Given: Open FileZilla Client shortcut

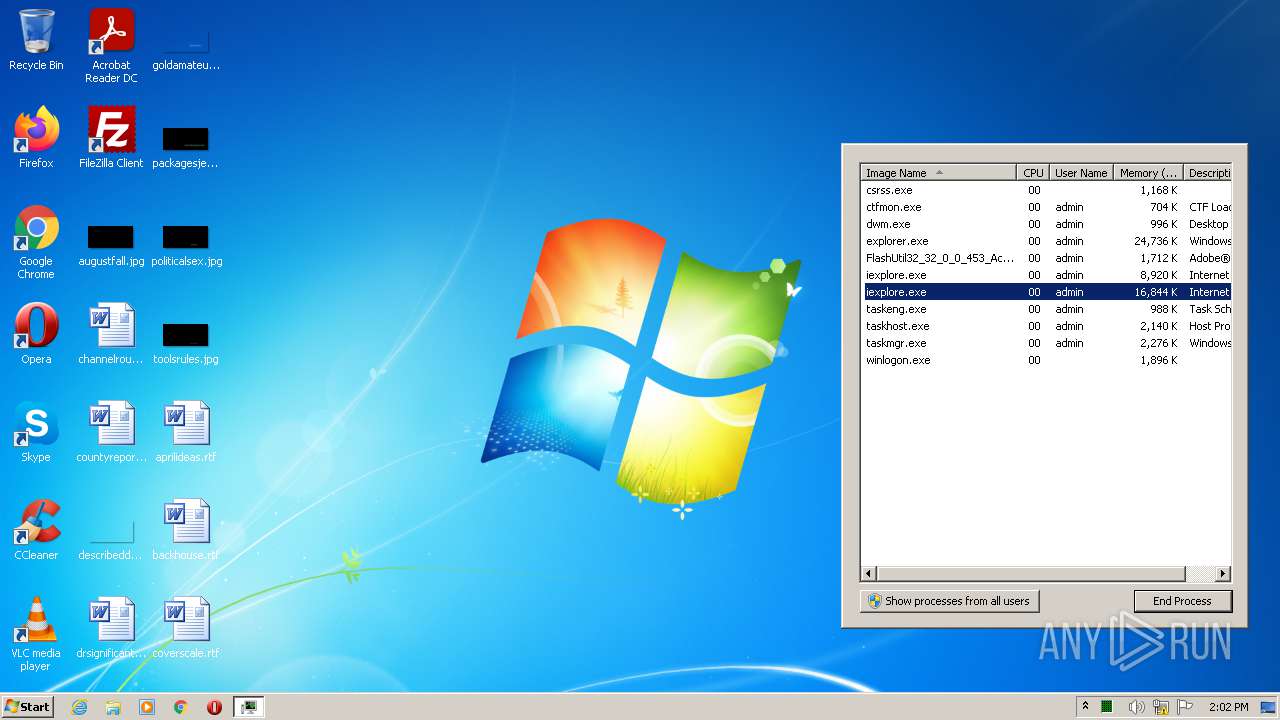Looking at the screenshot, I should 111,138.
